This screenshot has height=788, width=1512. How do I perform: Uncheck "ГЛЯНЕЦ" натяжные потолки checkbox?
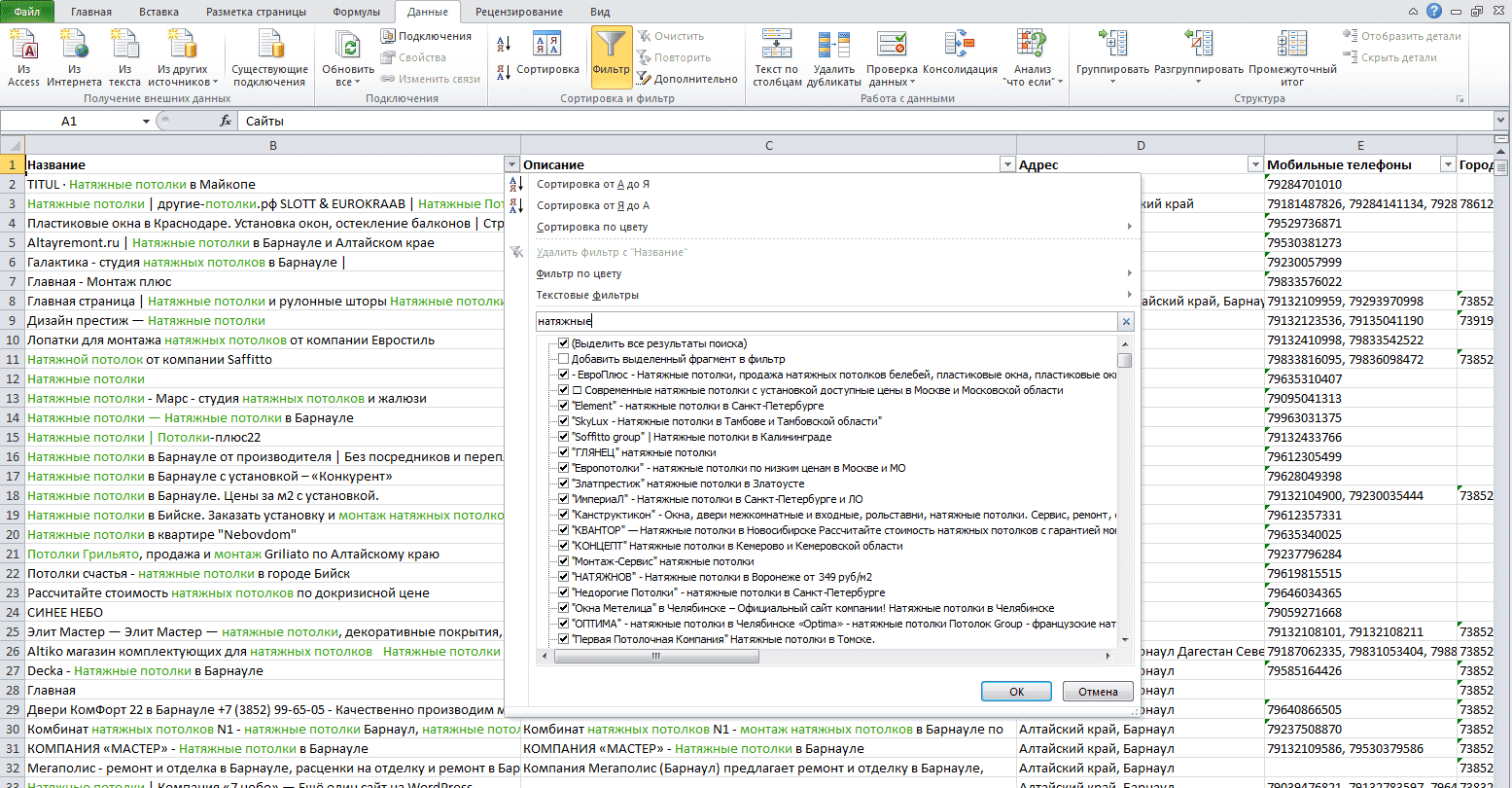pyautogui.click(x=563, y=452)
